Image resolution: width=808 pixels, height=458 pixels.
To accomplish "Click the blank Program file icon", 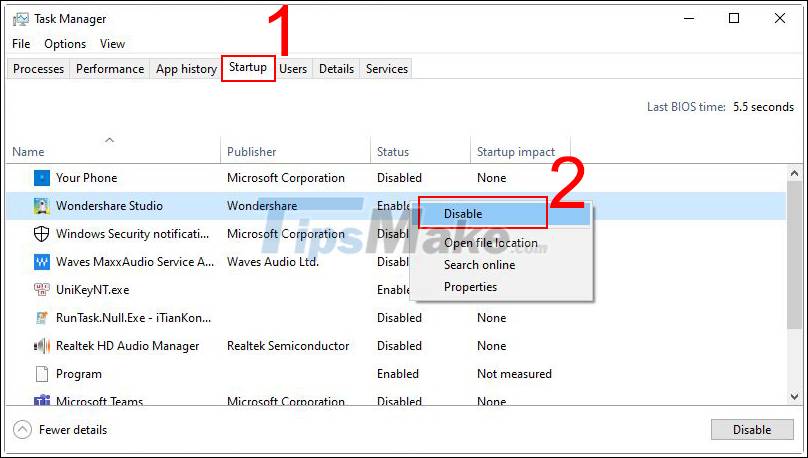I will (42, 374).
